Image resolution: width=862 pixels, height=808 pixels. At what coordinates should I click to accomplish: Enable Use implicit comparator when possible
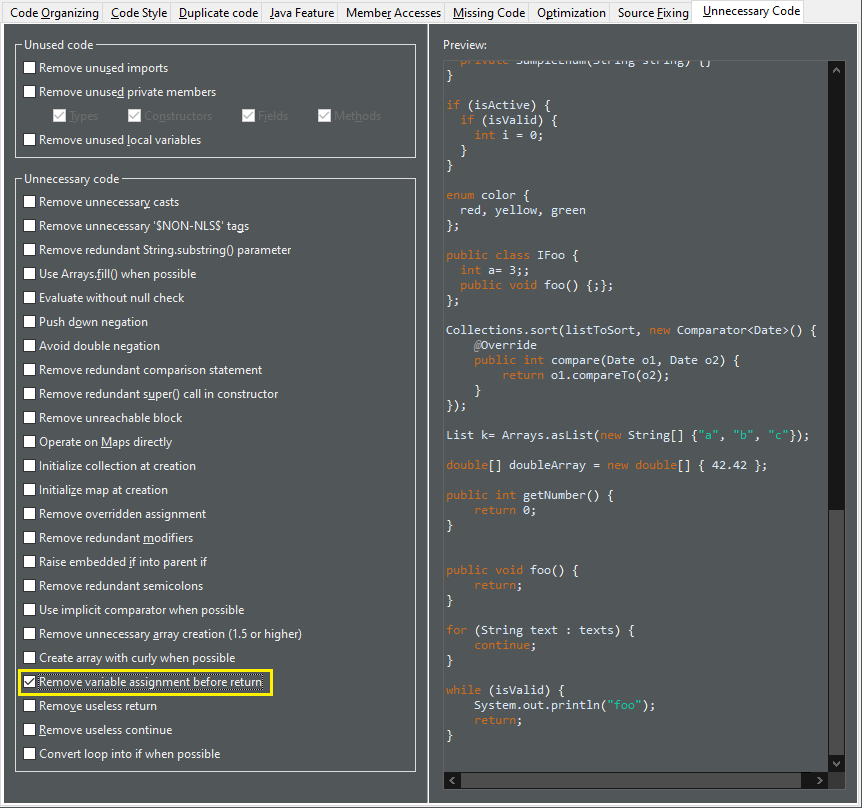(x=30, y=610)
